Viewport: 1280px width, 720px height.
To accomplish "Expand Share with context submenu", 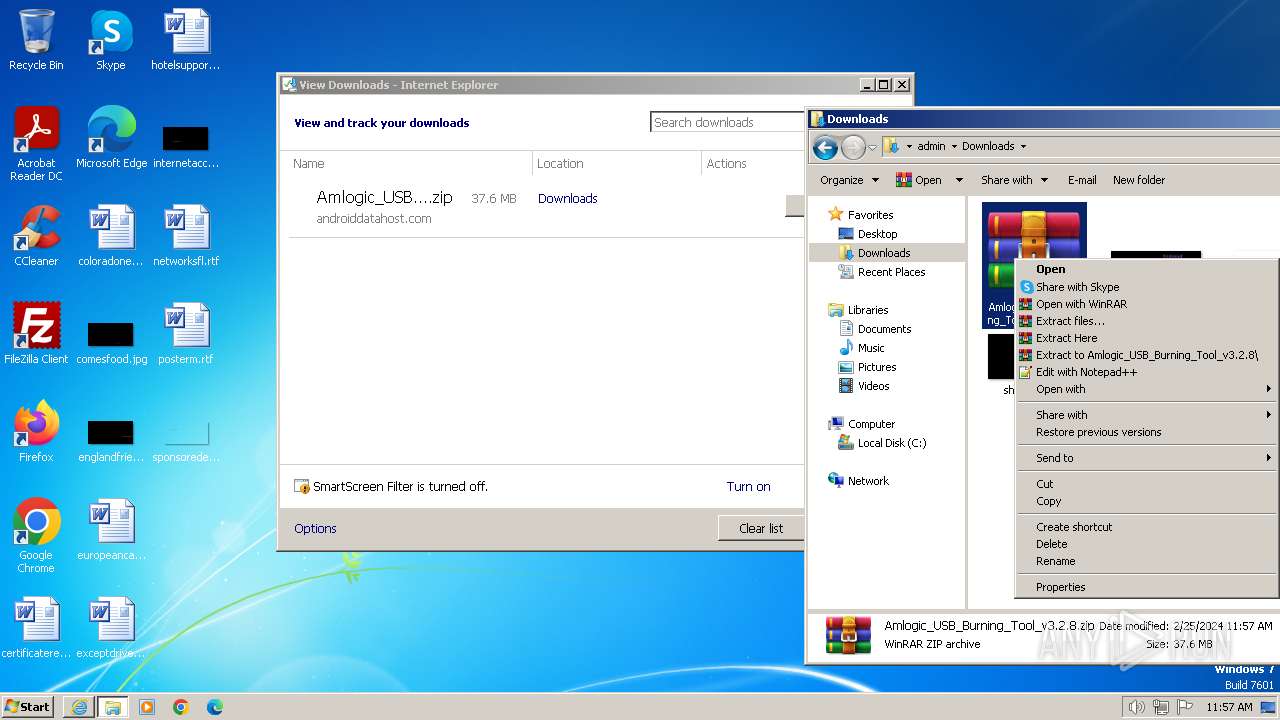I will pyautogui.click(x=1146, y=415).
